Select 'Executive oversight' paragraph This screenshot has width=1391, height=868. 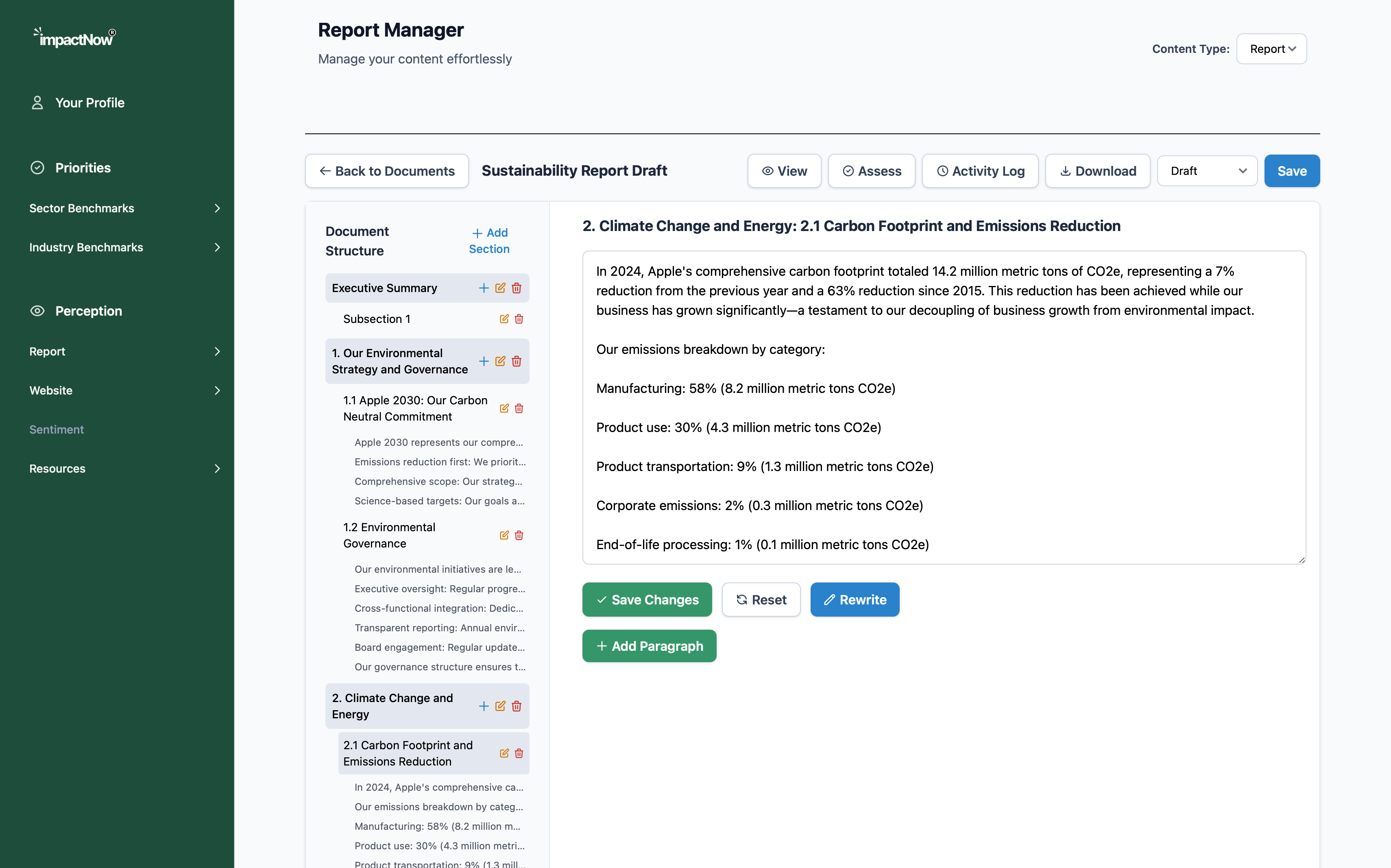(440, 589)
